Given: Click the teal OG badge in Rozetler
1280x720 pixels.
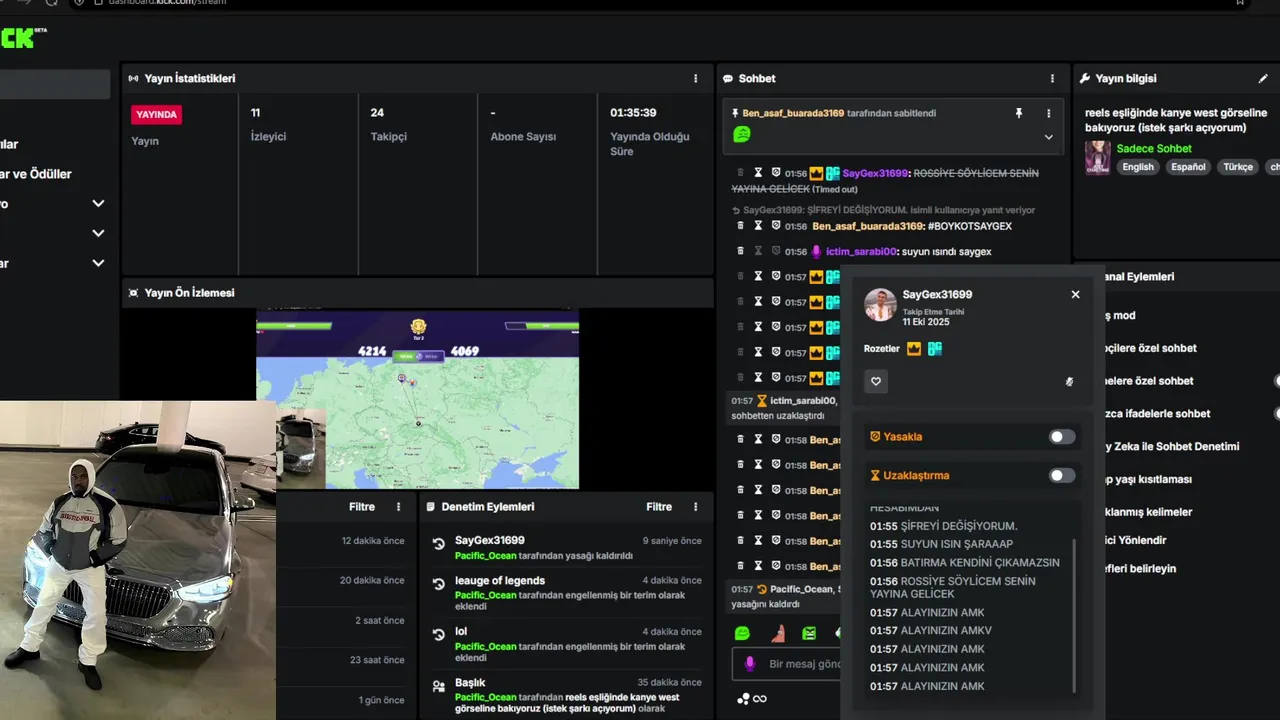Looking at the screenshot, I should (x=935, y=349).
